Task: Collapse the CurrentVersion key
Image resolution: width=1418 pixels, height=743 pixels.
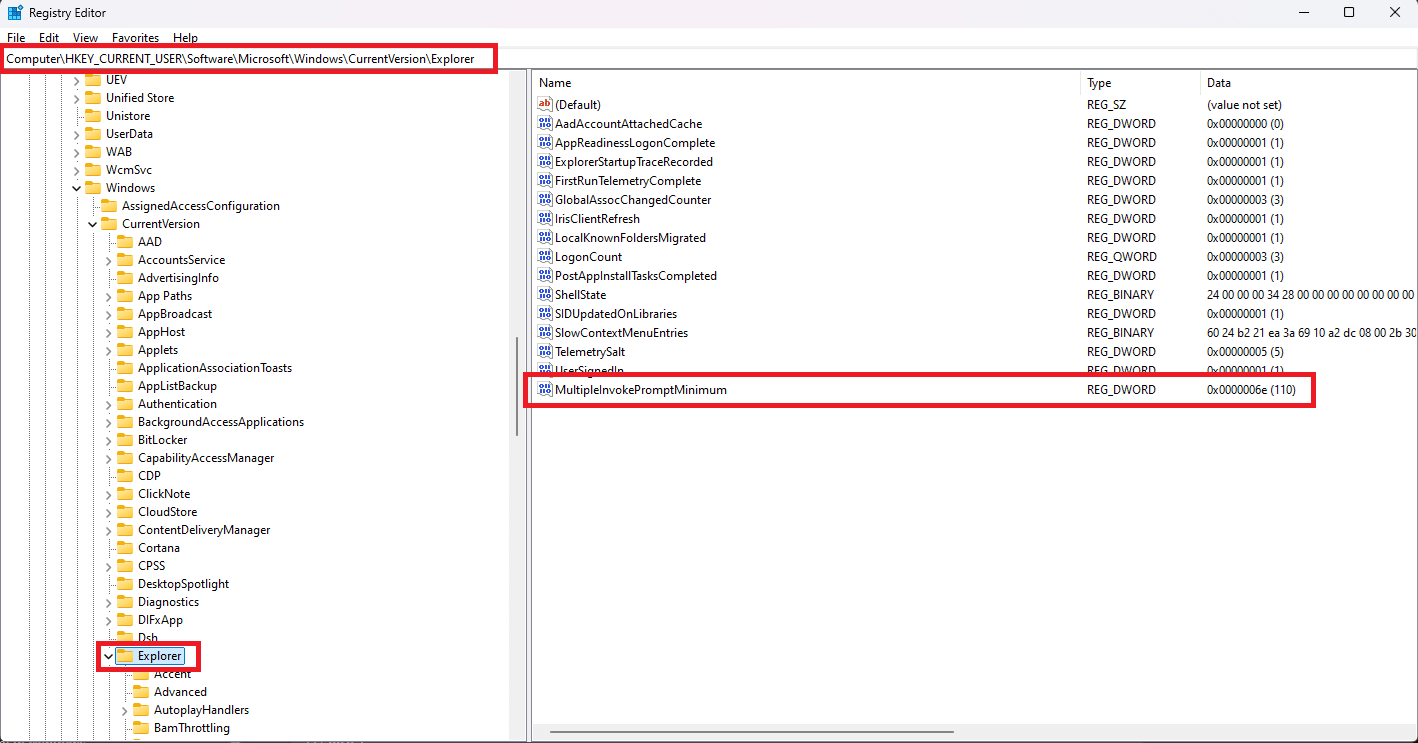Action: coord(93,224)
